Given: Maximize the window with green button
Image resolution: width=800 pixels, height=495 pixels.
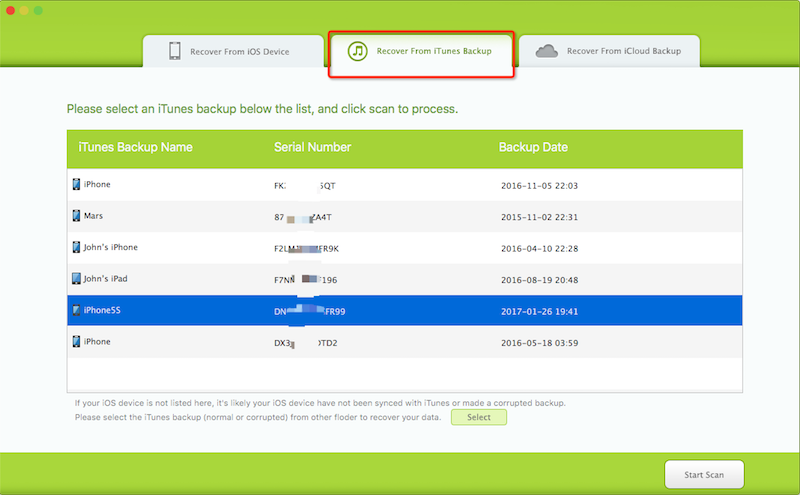Looking at the screenshot, I should tap(38, 10).
